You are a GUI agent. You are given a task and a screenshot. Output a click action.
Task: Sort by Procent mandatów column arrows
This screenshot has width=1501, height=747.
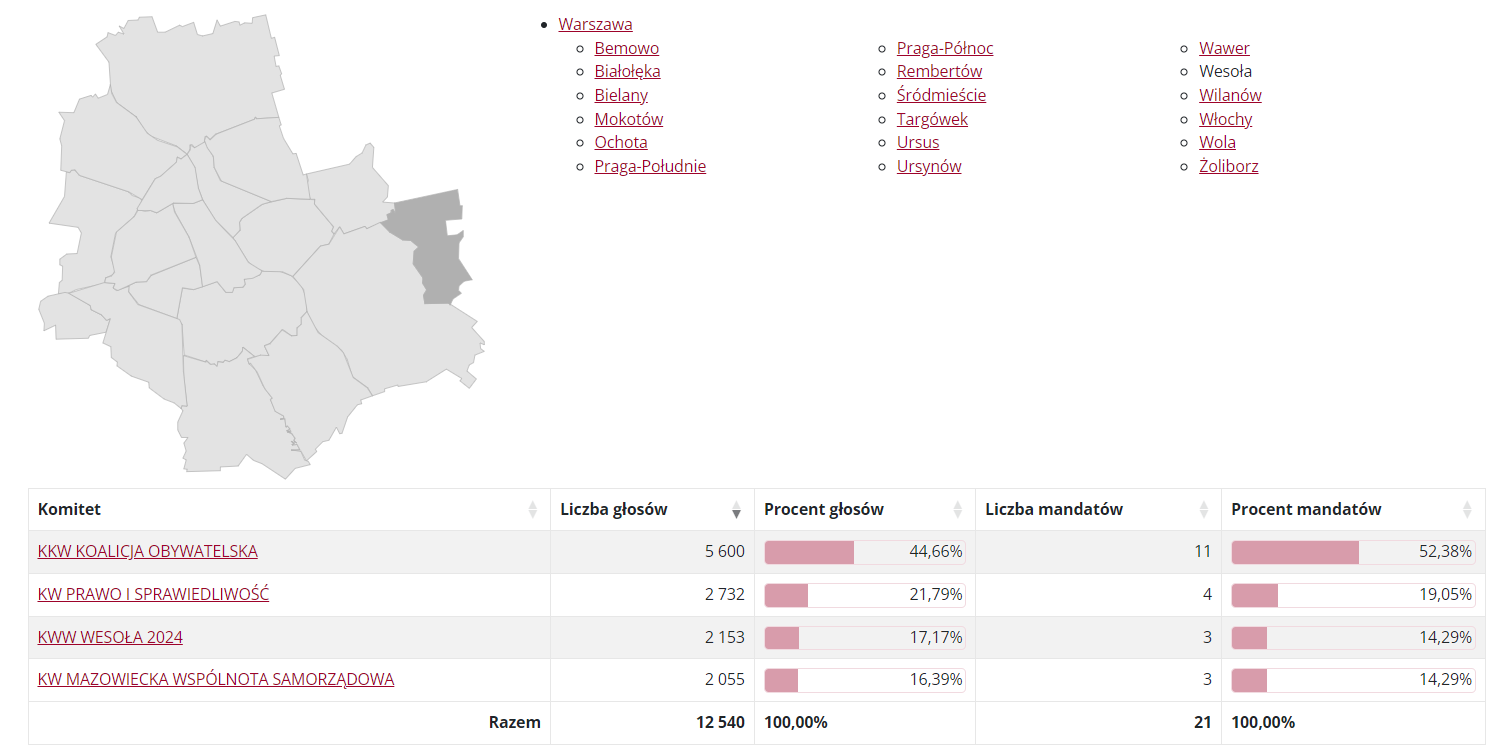[x=1467, y=510]
